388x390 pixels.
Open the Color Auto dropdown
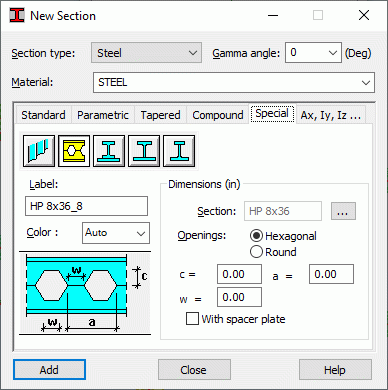116,233
